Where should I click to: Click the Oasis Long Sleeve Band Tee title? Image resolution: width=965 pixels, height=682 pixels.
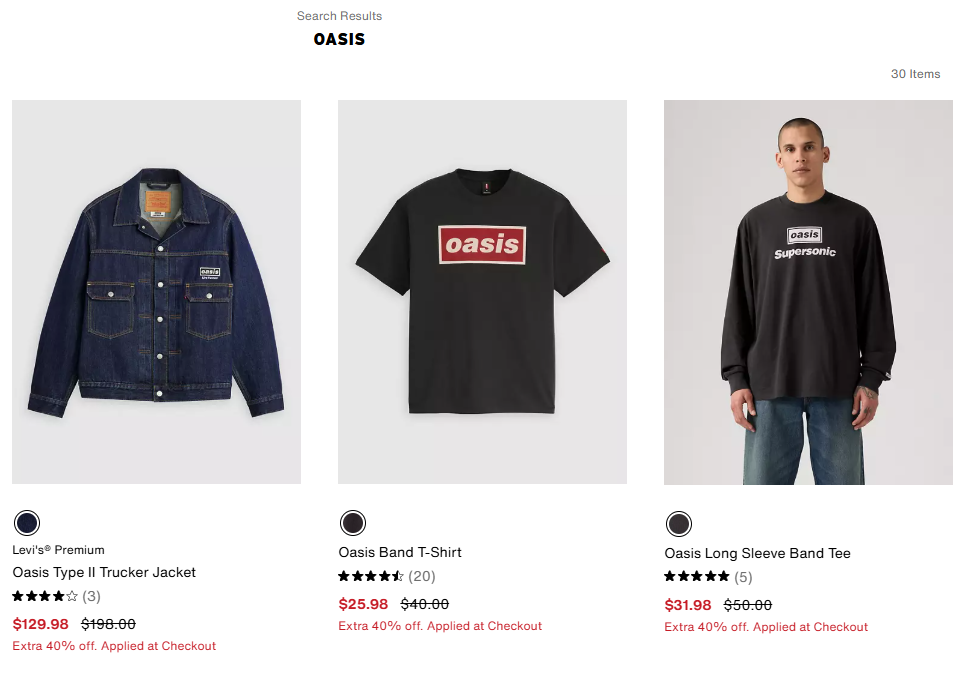pos(758,553)
